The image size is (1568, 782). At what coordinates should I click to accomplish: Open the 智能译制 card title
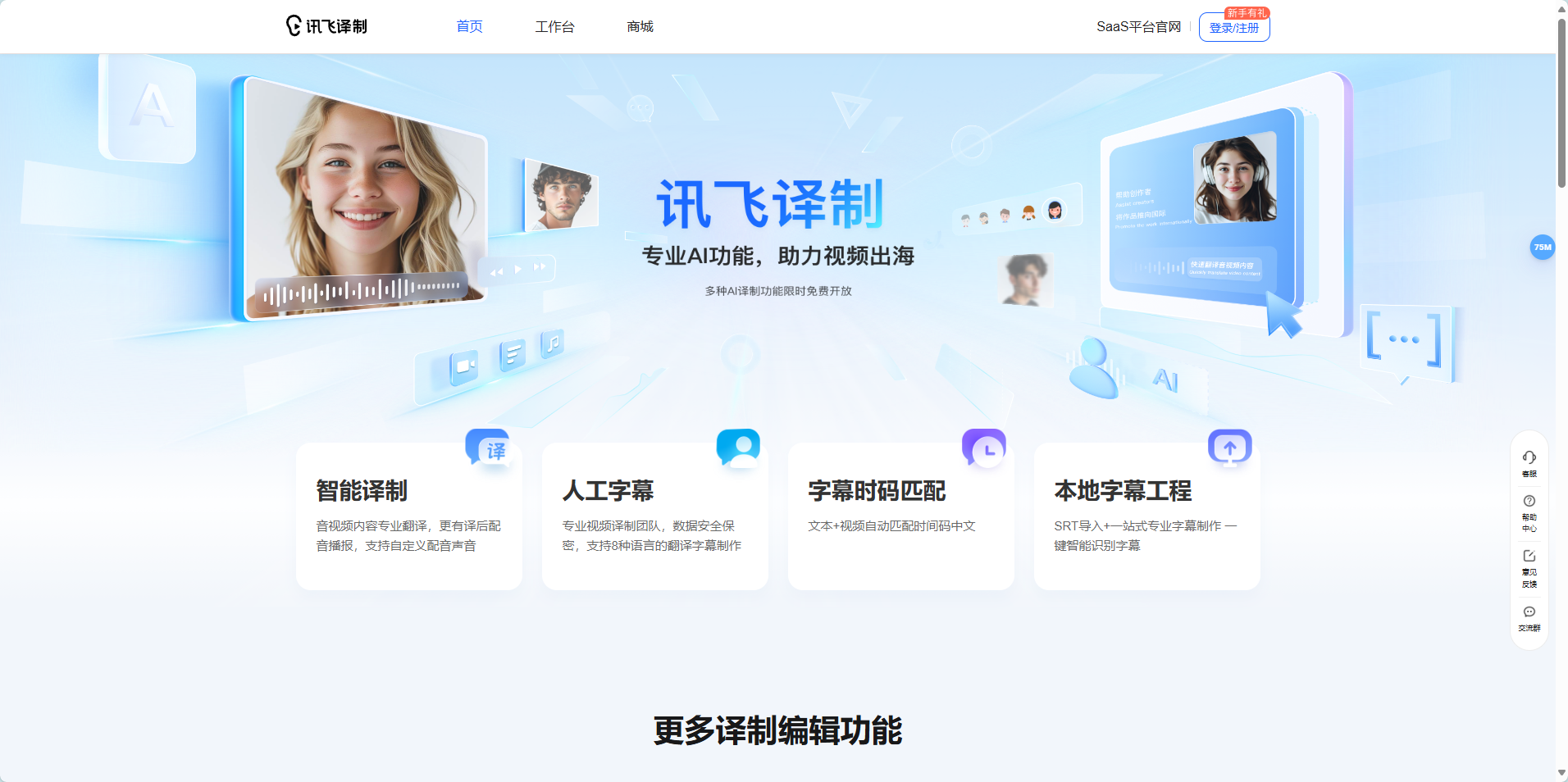point(362,490)
